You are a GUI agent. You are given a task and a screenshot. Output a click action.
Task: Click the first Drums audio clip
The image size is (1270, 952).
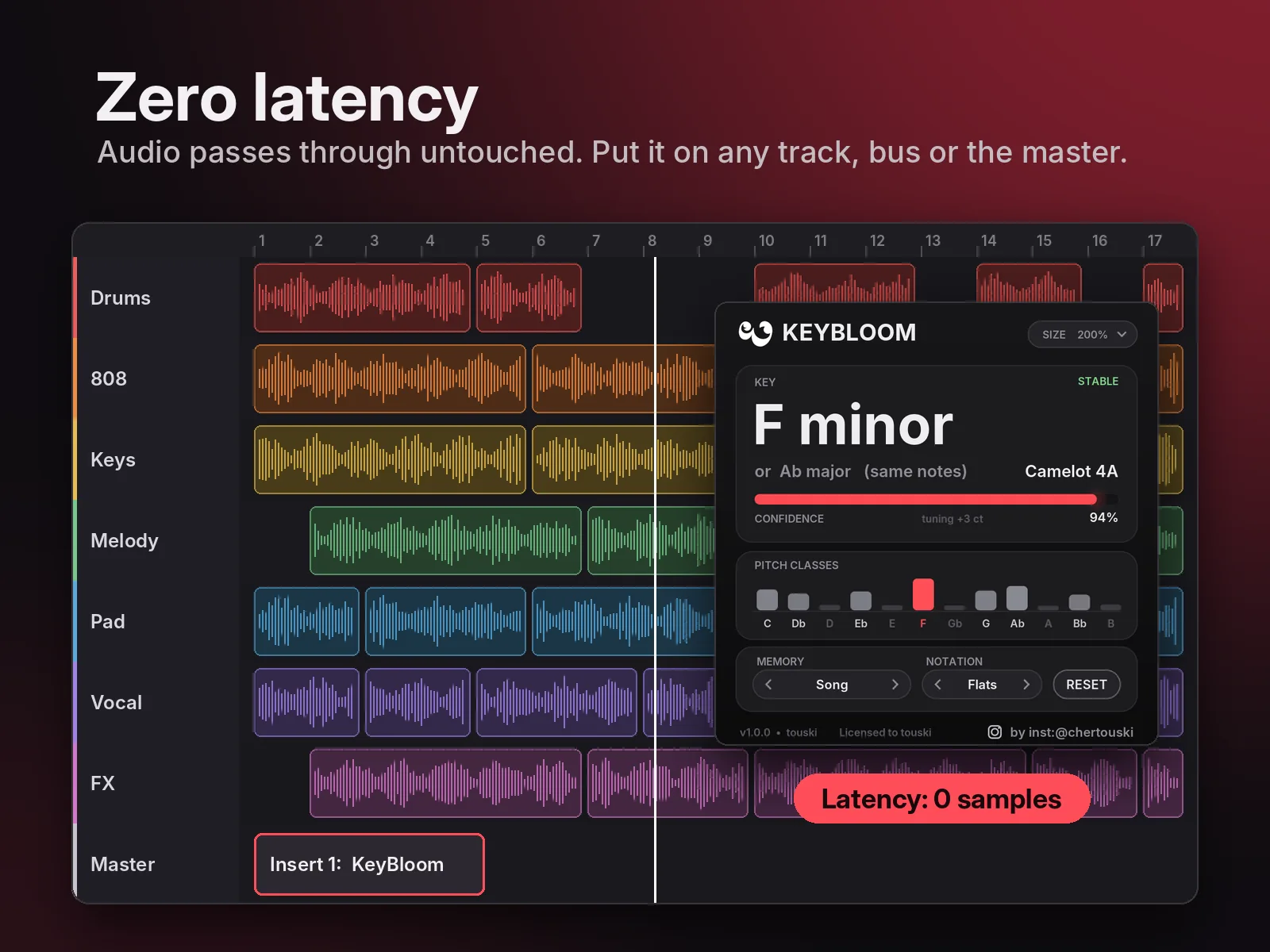click(x=362, y=297)
